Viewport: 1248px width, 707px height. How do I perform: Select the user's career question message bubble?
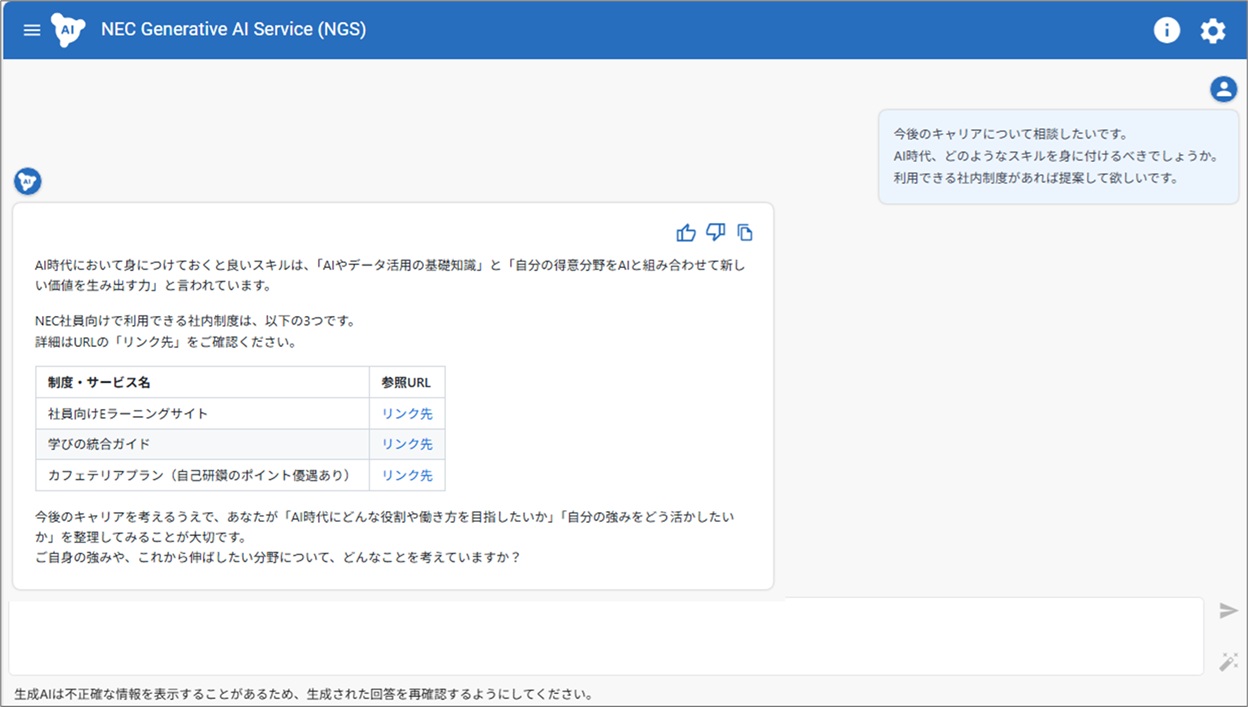point(1058,156)
